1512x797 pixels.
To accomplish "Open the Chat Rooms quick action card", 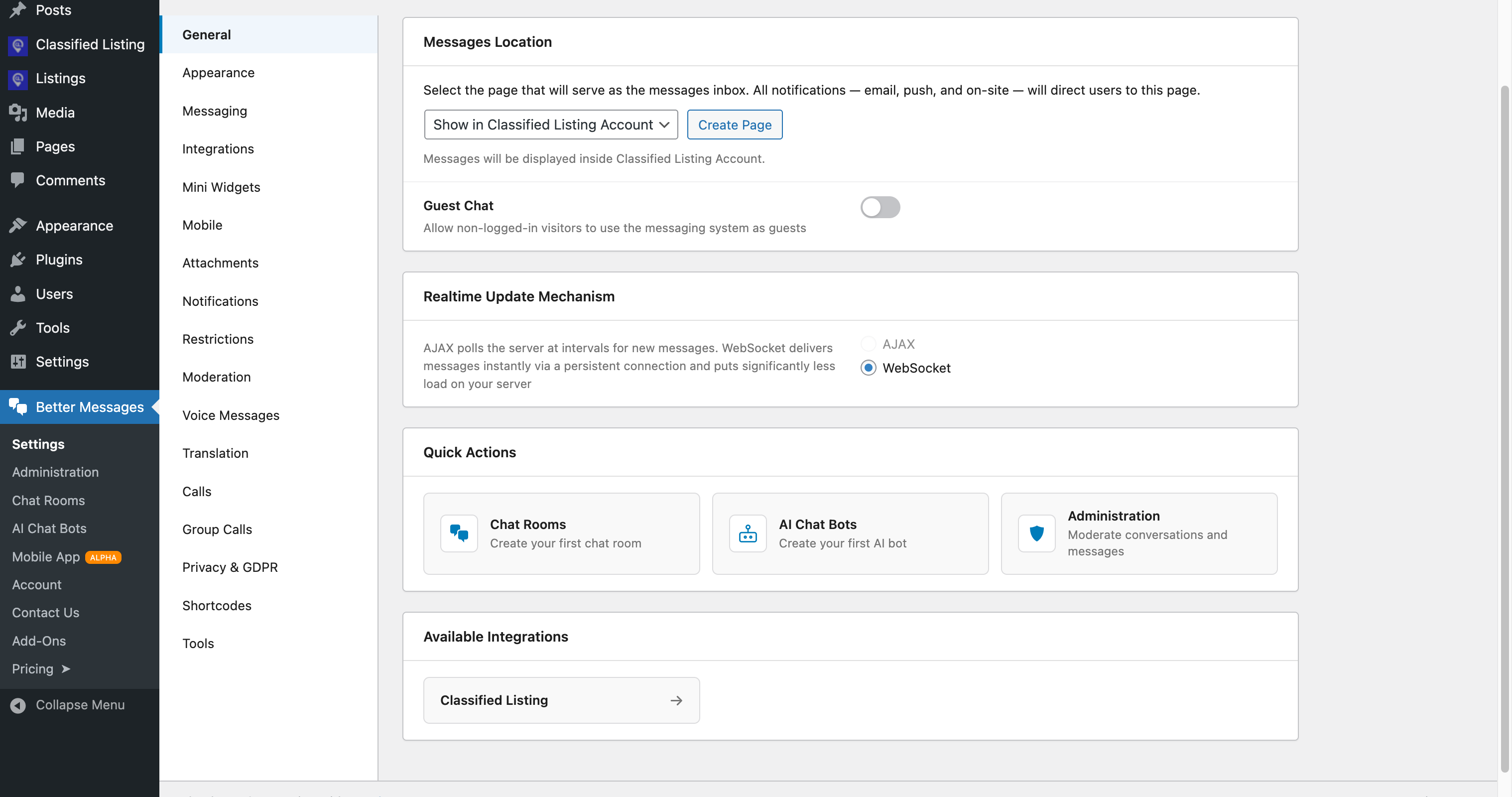I will click(x=561, y=533).
